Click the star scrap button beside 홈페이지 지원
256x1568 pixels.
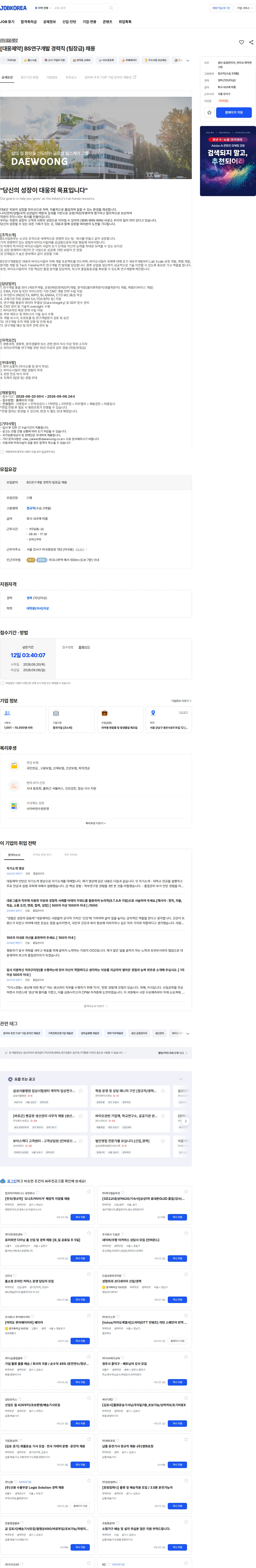click(x=209, y=113)
